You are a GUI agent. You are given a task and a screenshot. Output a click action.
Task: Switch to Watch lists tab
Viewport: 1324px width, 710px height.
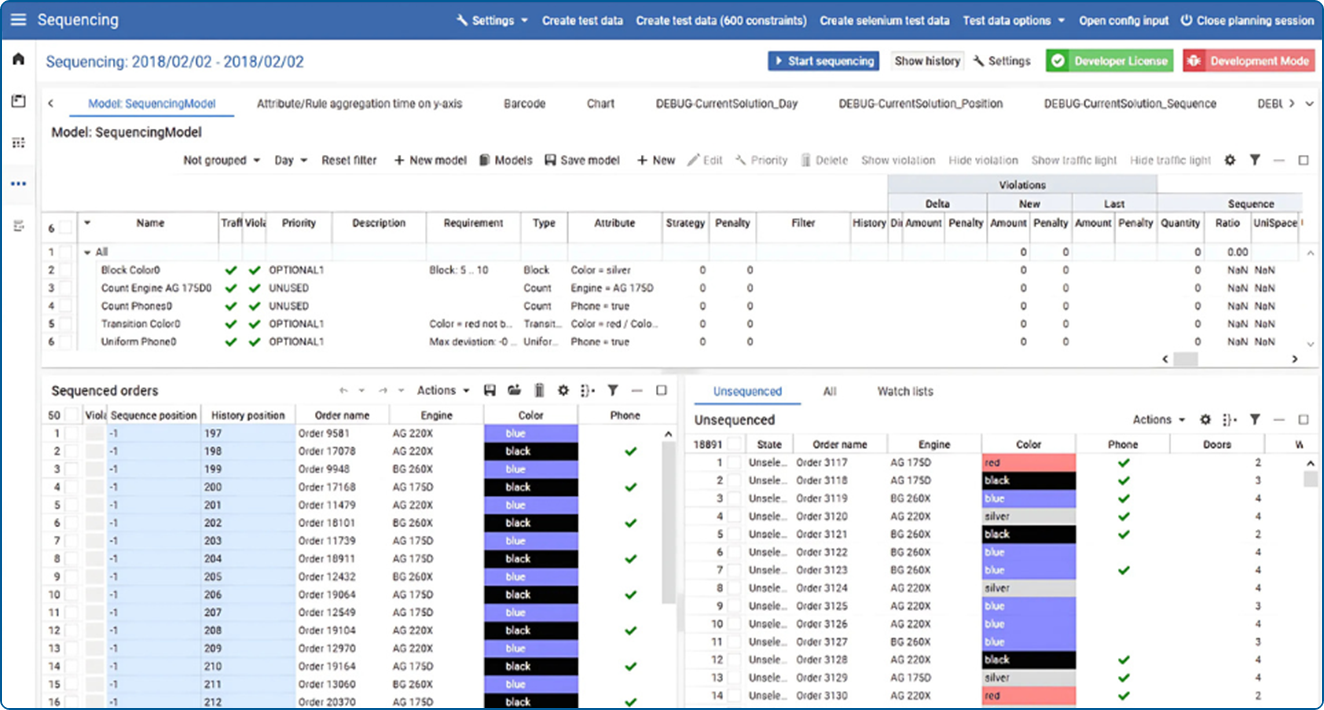(x=905, y=391)
